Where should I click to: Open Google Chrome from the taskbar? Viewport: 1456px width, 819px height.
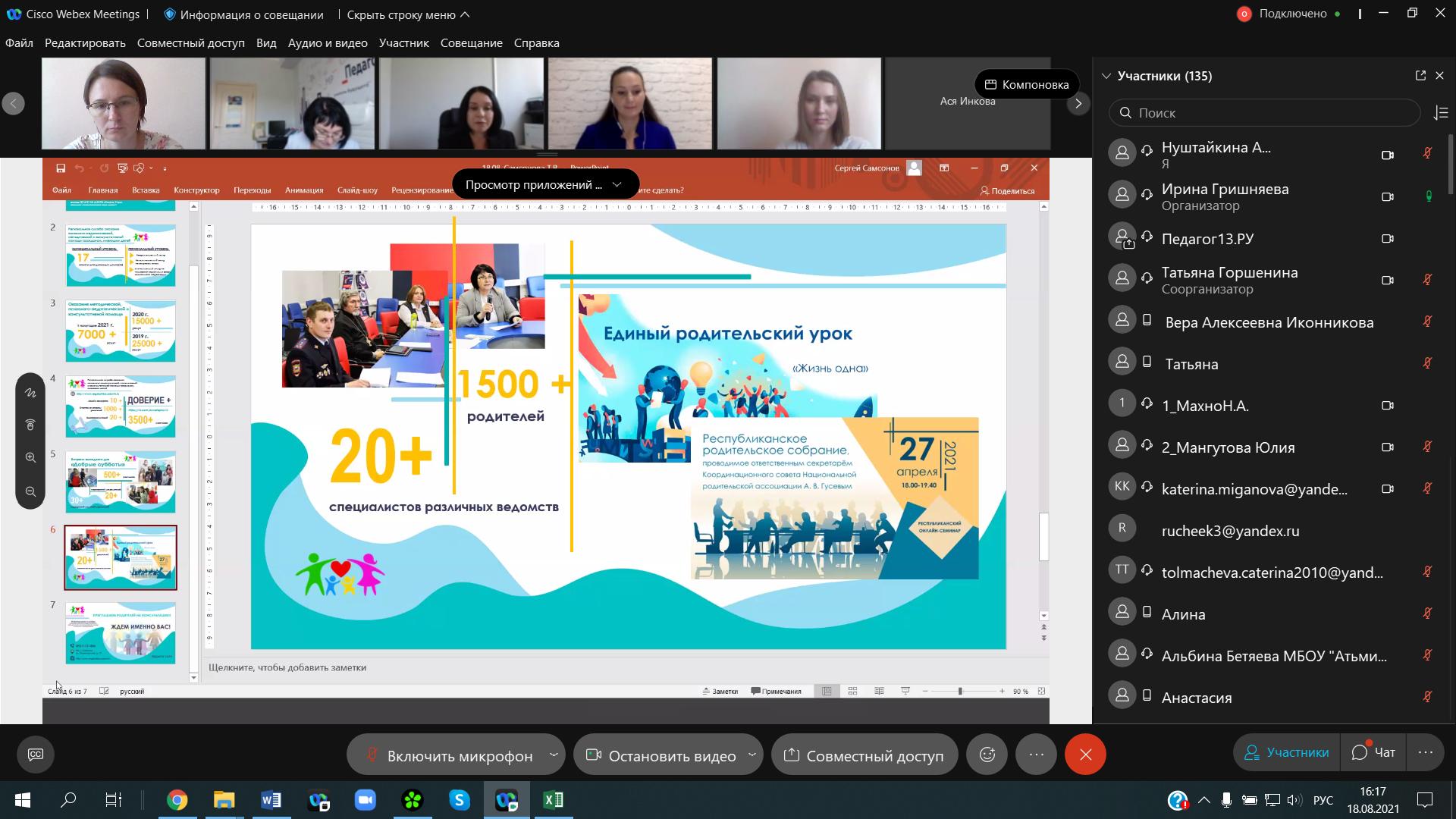(177, 800)
